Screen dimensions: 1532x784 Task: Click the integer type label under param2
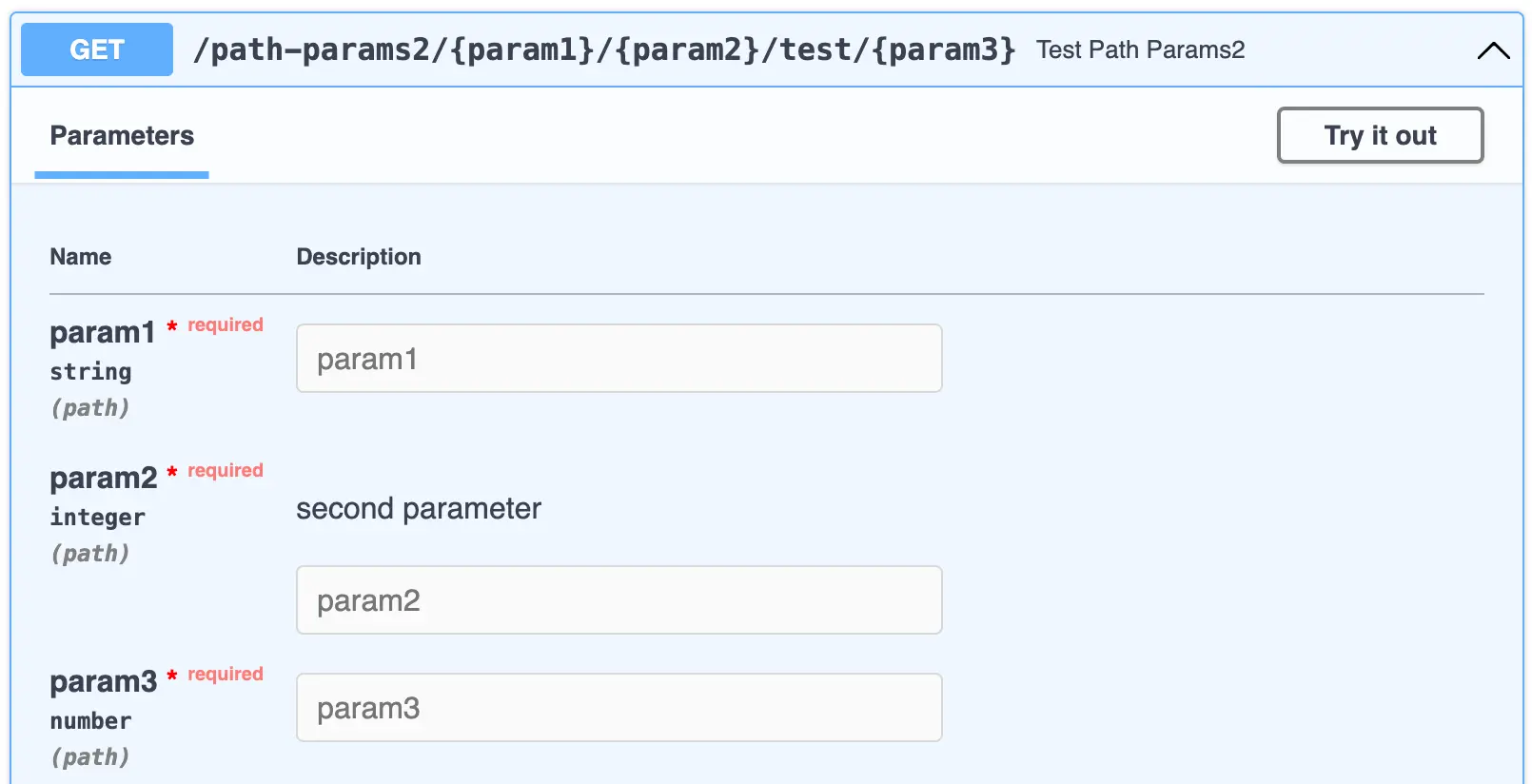pos(97,517)
